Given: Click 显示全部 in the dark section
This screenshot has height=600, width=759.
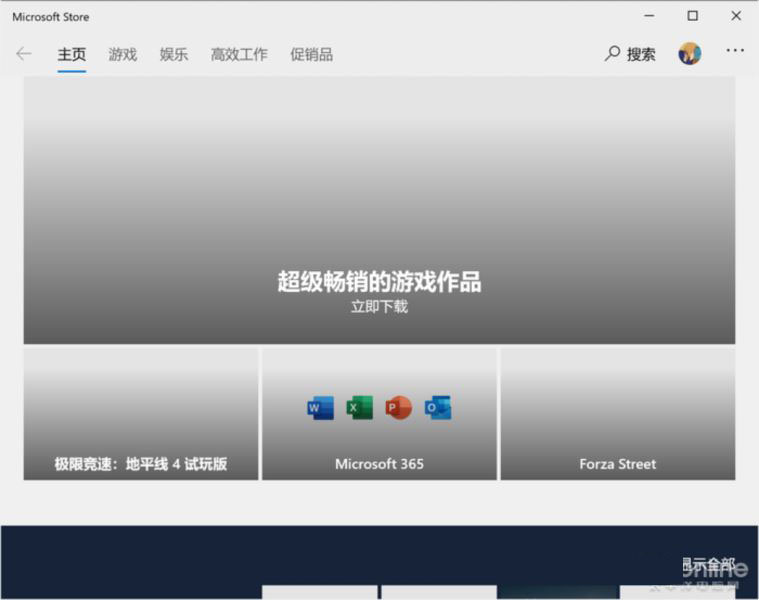Looking at the screenshot, I should [709, 565].
